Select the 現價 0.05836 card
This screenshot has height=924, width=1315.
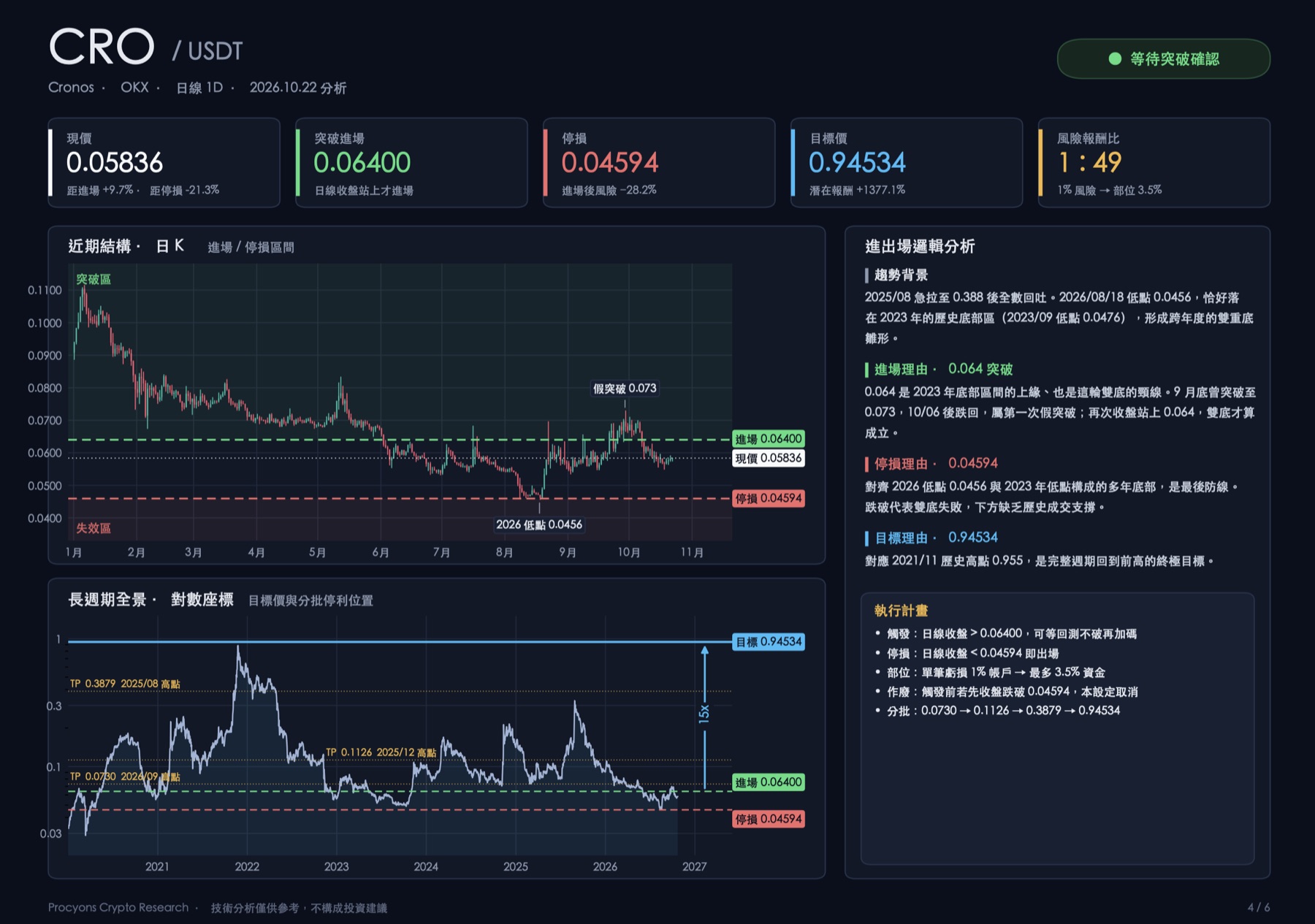[164, 163]
